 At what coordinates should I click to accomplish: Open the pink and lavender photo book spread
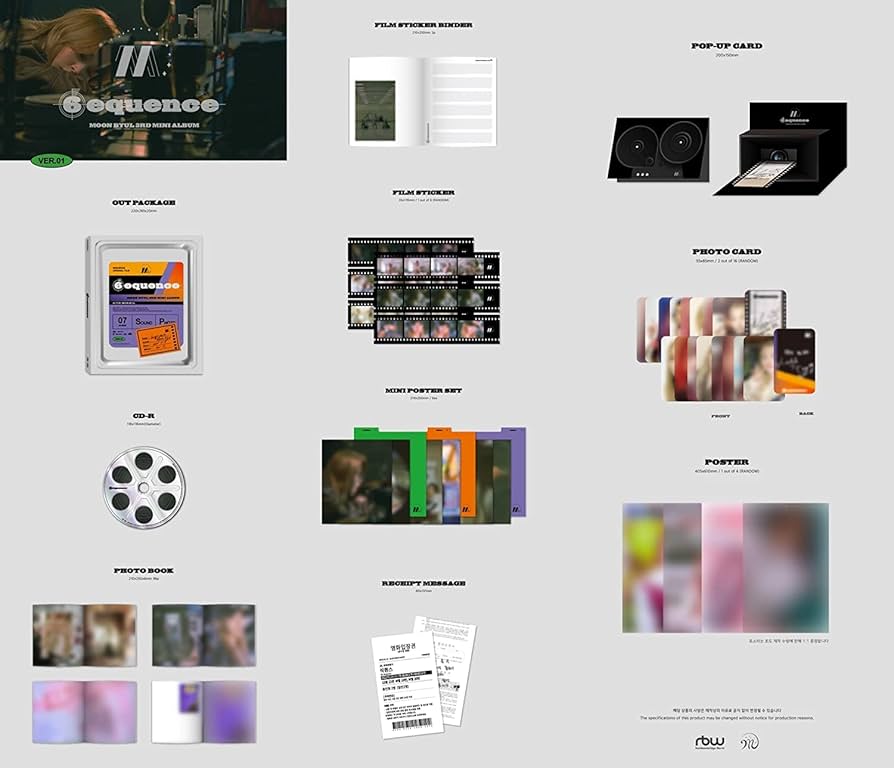click(x=84, y=712)
